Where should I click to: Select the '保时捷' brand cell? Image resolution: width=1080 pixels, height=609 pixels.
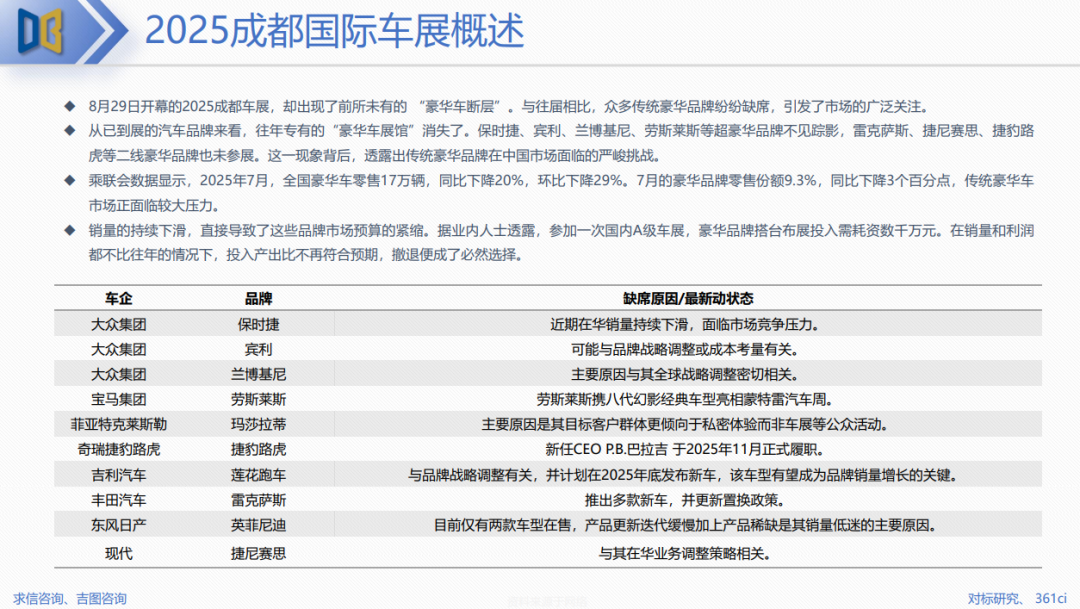click(x=258, y=324)
